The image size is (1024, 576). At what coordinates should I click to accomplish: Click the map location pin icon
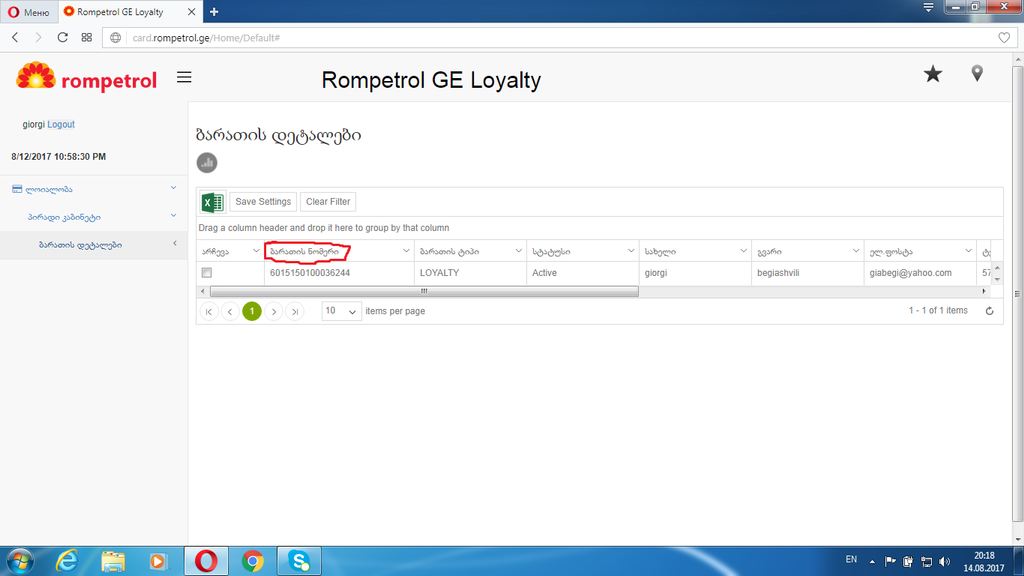click(x=977, y=73)
